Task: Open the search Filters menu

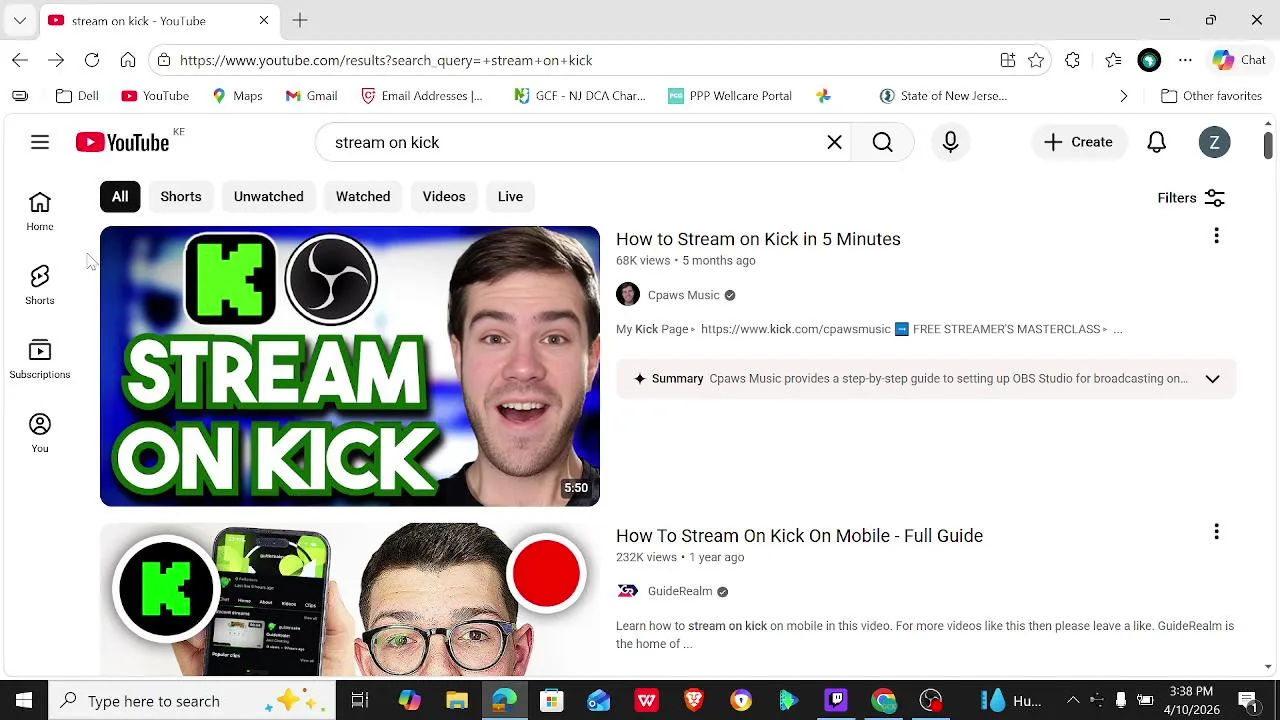Action: (x=1191, y=198)
